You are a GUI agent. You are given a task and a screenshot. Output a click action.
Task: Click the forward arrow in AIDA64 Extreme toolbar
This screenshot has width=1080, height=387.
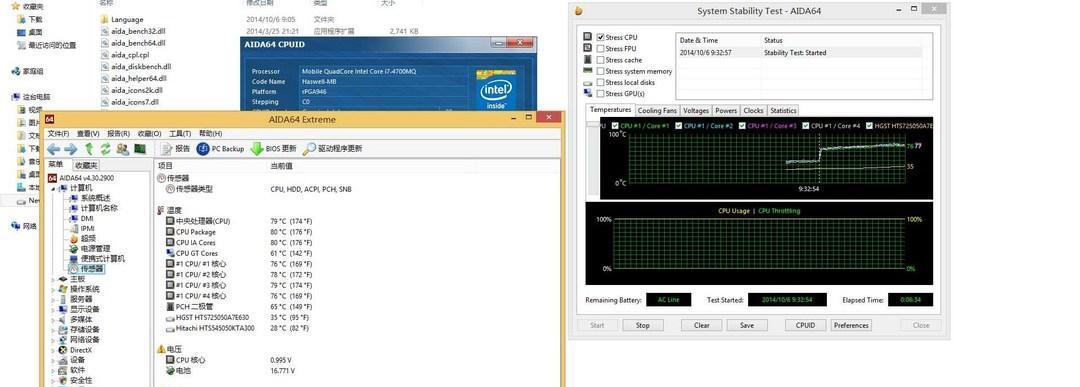70,149
